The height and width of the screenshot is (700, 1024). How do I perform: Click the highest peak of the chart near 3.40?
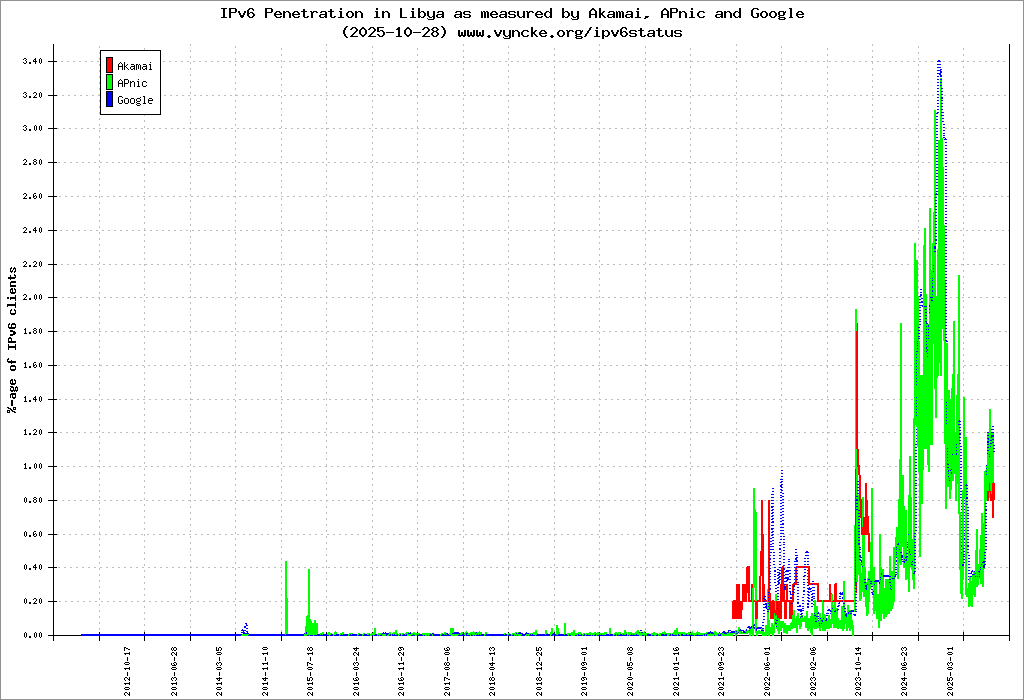click(939, 63)
